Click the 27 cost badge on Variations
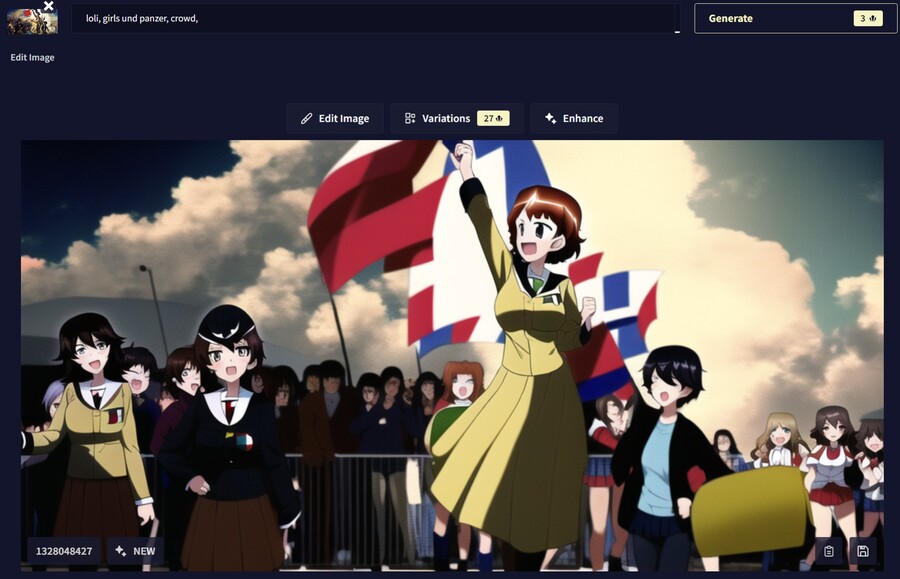The height and width of the screenshot is (579, 900). point(493,118)
